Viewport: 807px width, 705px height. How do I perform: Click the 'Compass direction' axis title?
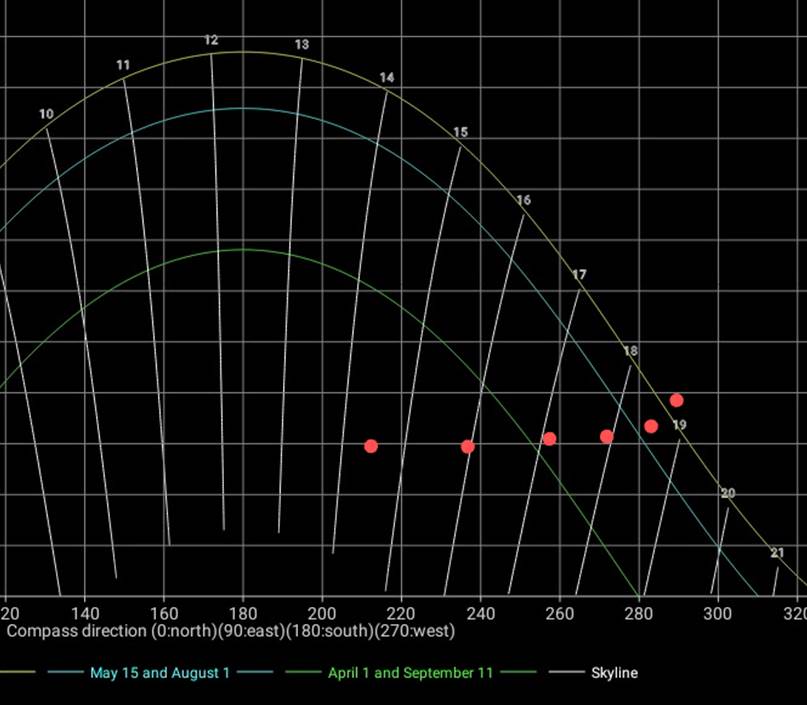(x=231, y=632)
